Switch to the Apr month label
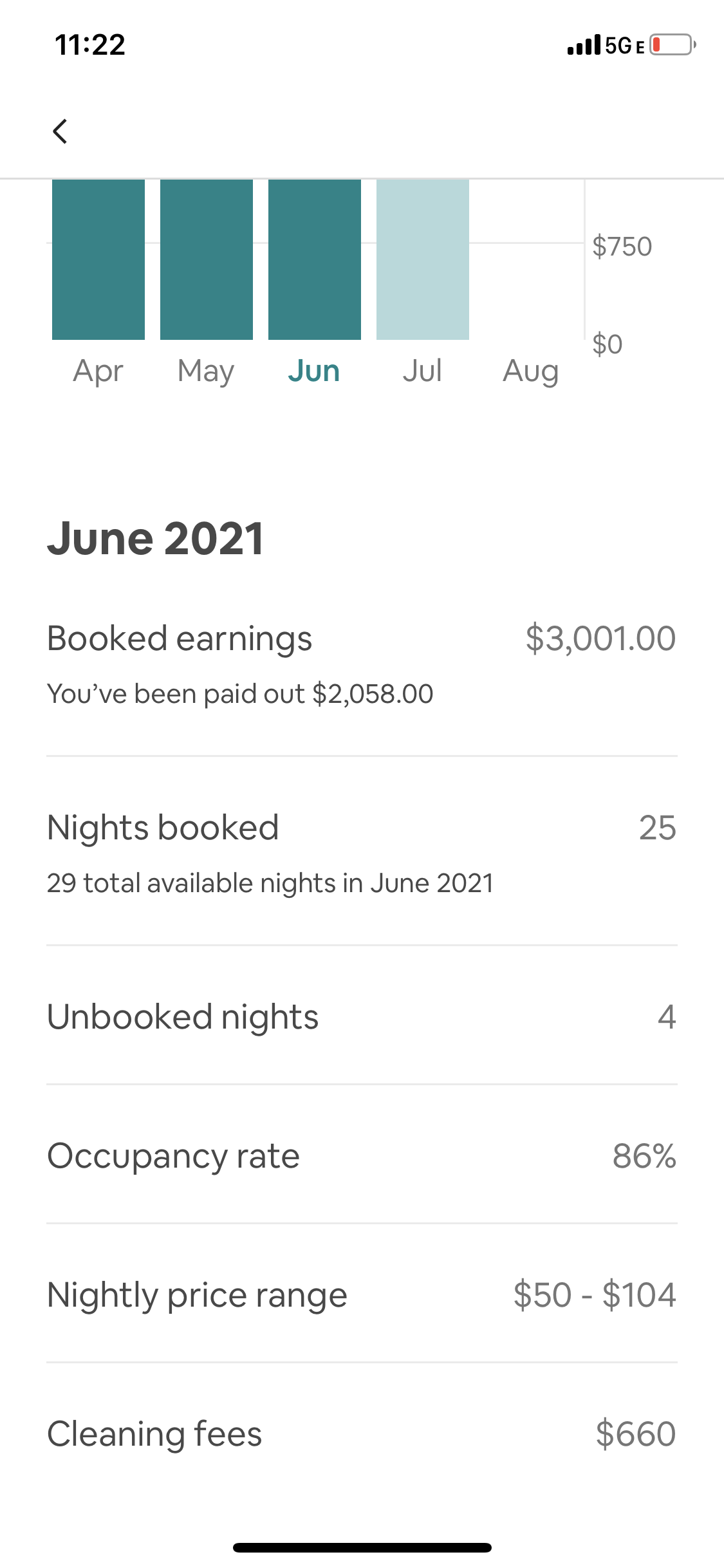The height and width of the screenshot is (1568, 724). click(x=98, y=371)
